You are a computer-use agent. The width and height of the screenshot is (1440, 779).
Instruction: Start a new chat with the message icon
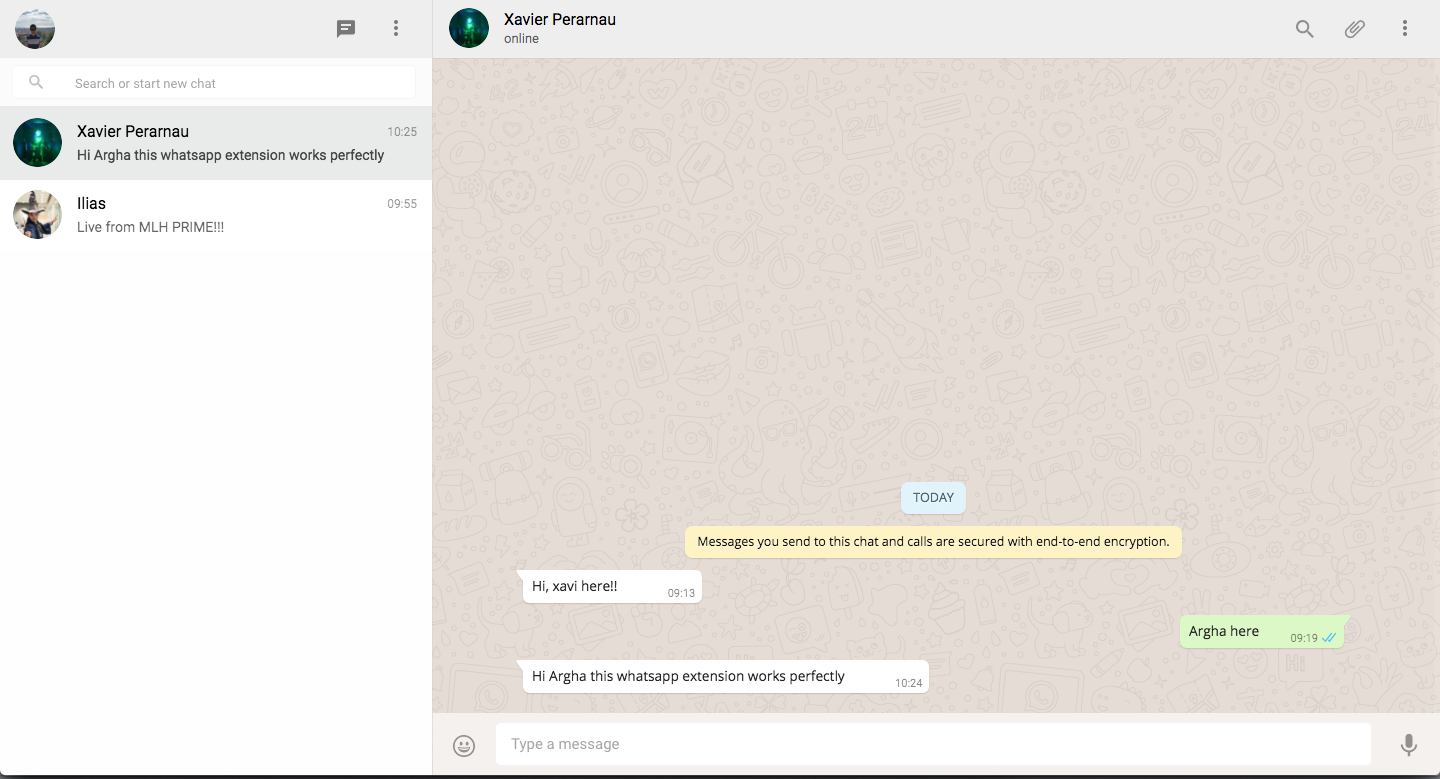346,29
